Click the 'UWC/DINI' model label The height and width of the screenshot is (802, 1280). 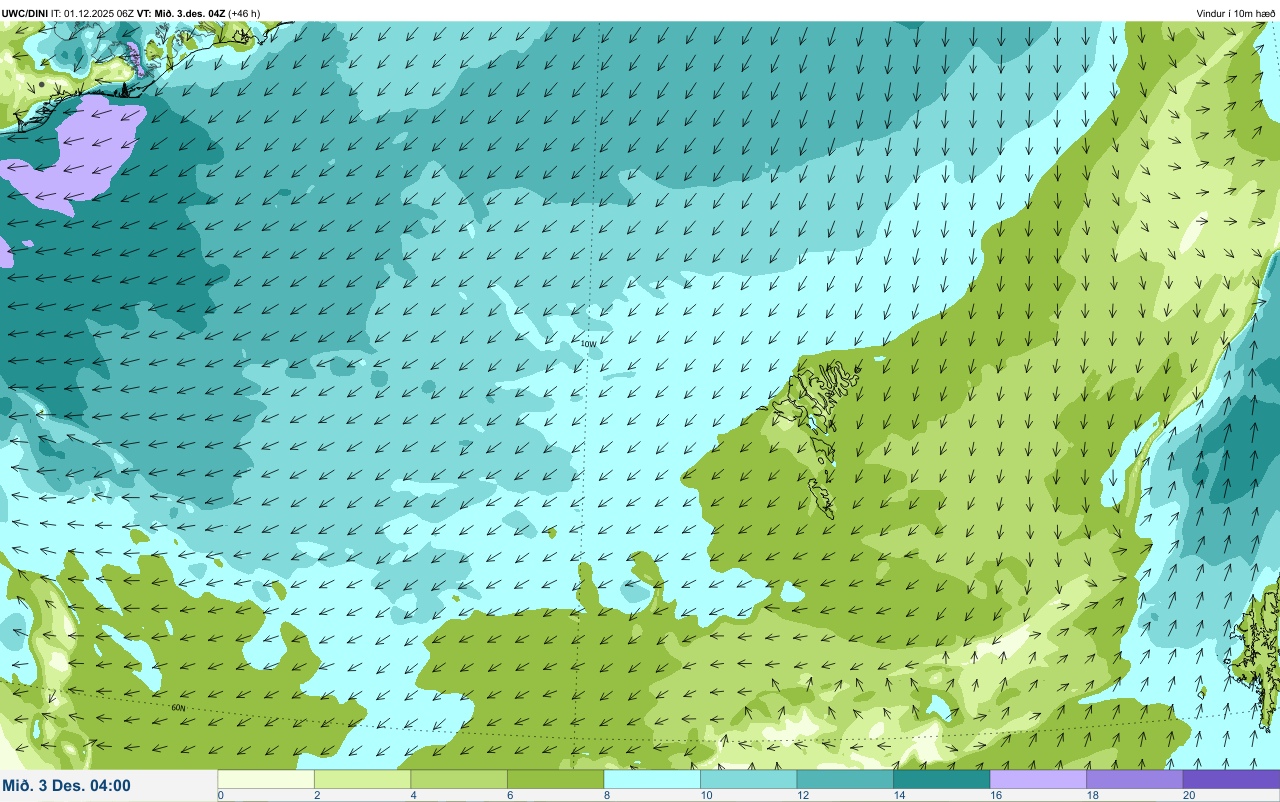pyautogui.click(x=25, y=13)
